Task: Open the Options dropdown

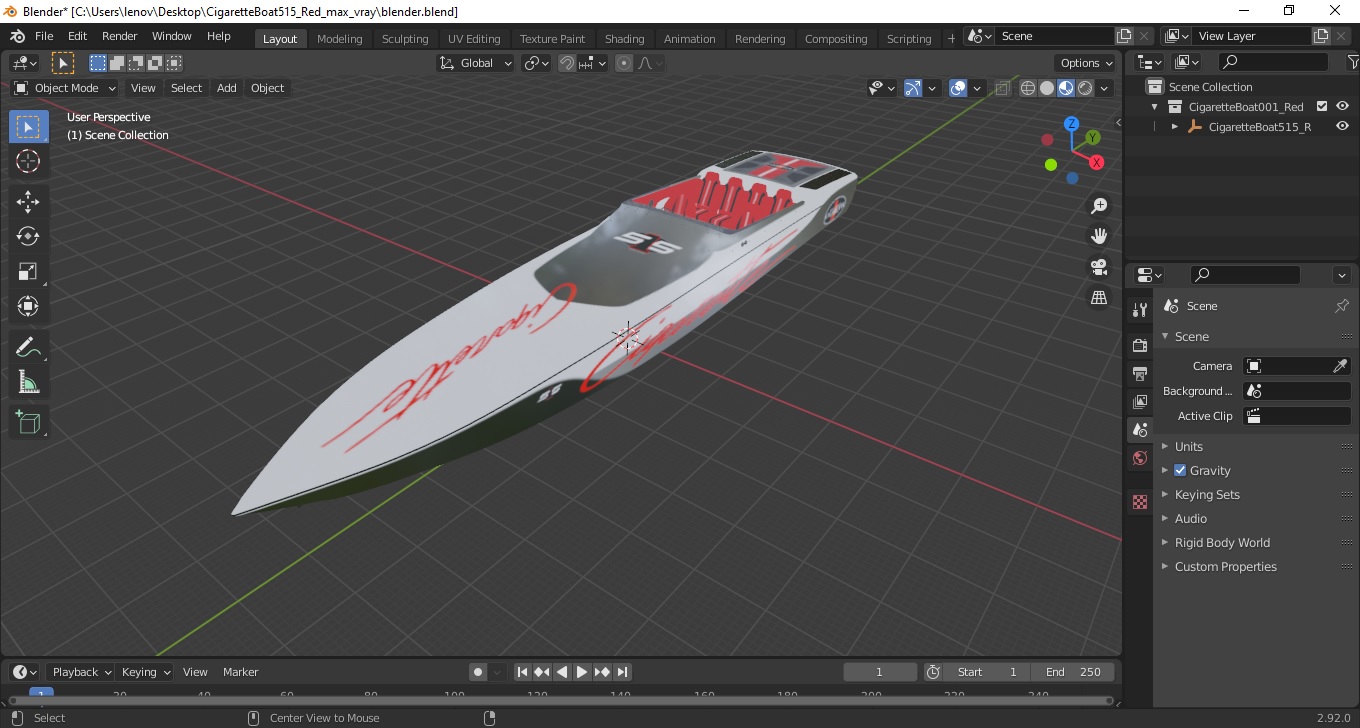Action: coord(1086,63)
